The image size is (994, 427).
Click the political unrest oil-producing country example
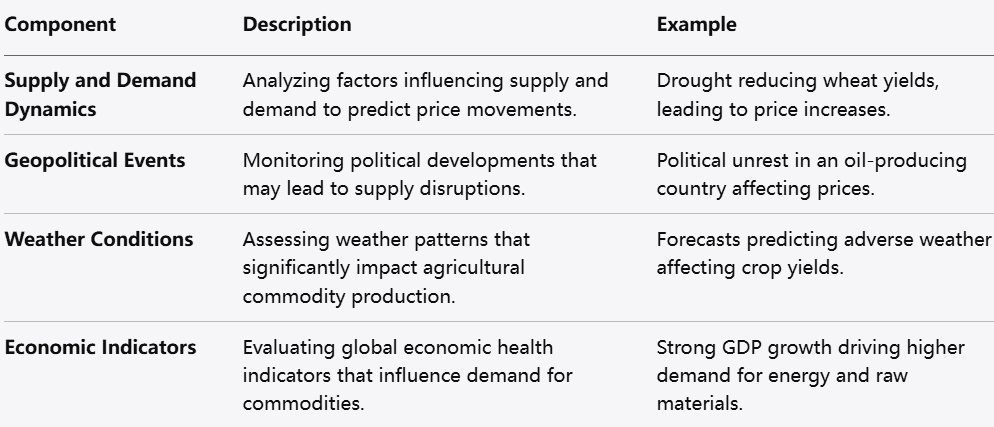point(811,174)
